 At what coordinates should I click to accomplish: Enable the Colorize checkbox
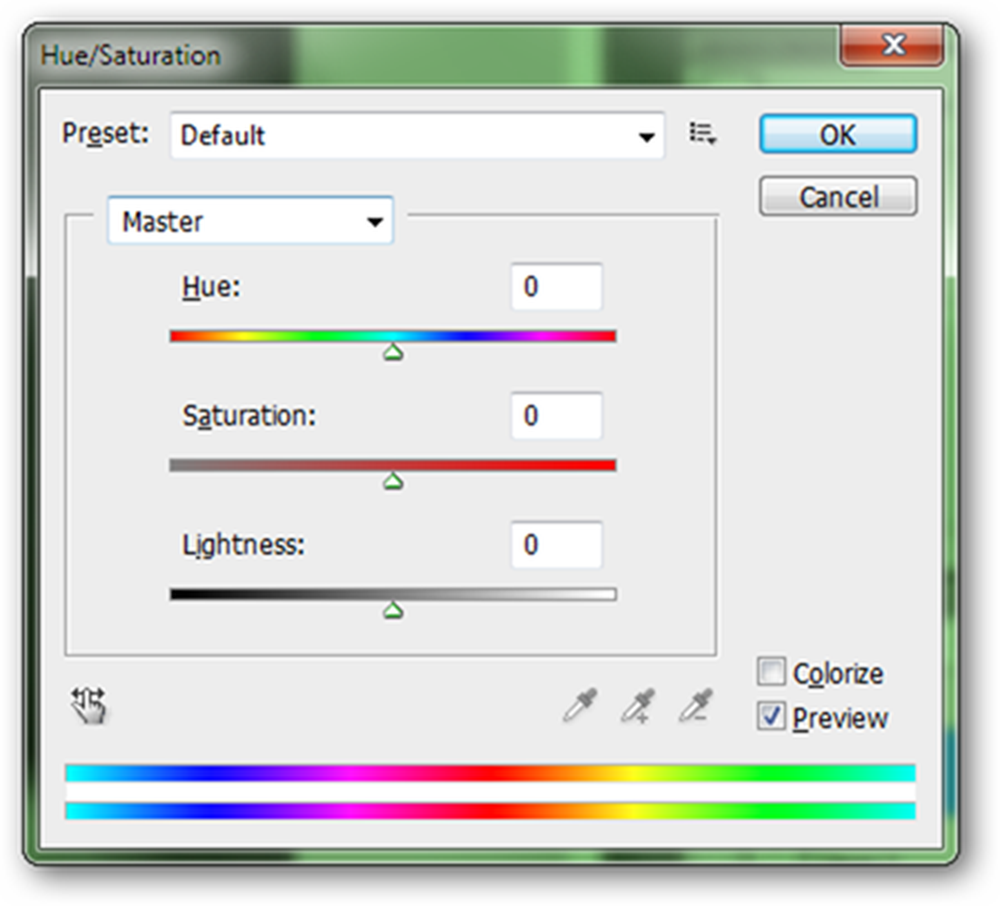click(771, 671)
